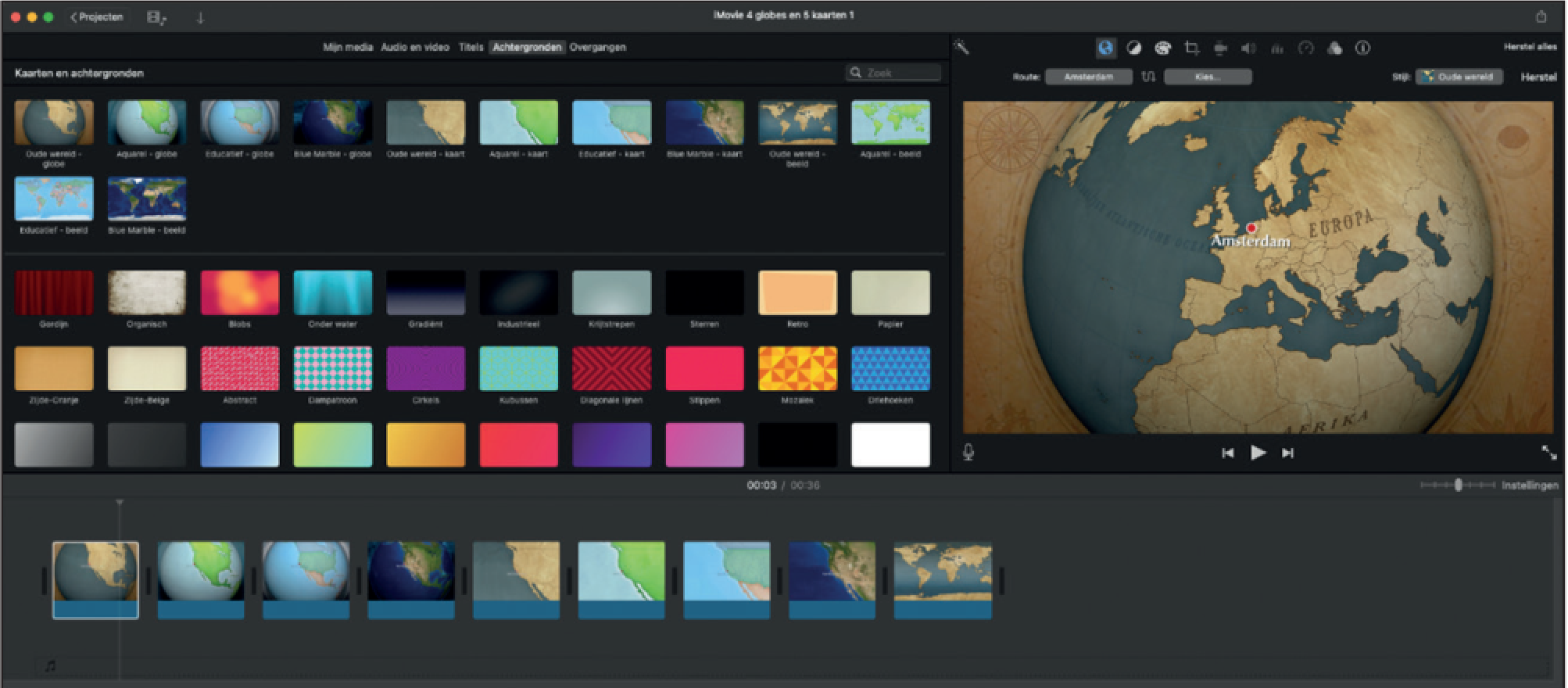Open the color correction palette tool
This screenshot has width=1568, height=688.
pos(1162,48)
